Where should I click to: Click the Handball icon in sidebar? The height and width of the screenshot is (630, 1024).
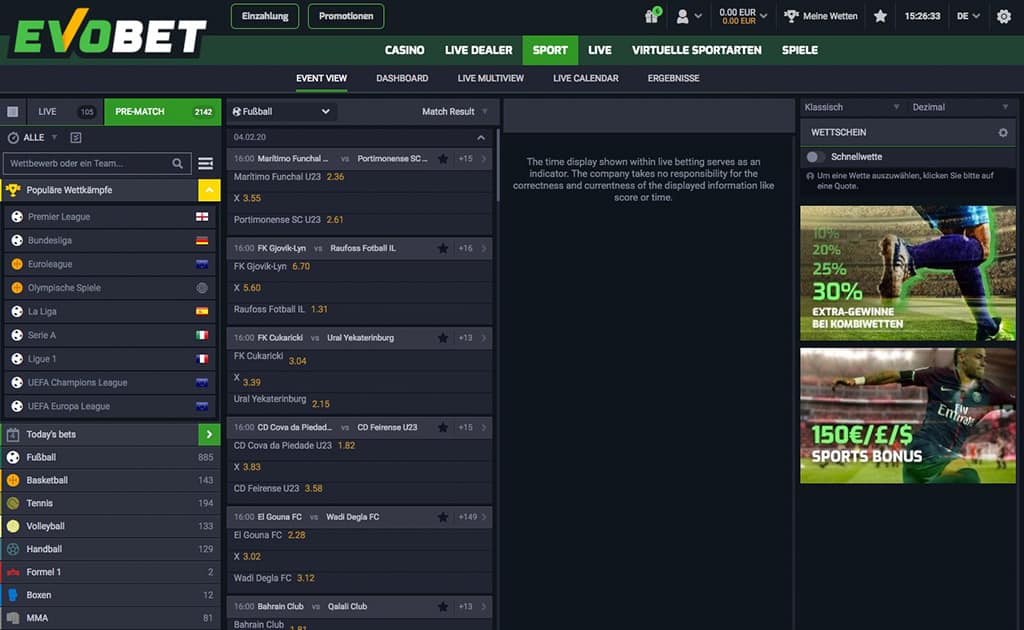pos(13,549)
